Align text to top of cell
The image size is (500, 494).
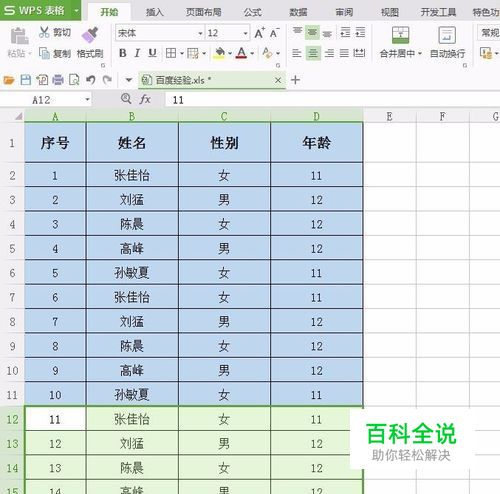click(297, 32)
